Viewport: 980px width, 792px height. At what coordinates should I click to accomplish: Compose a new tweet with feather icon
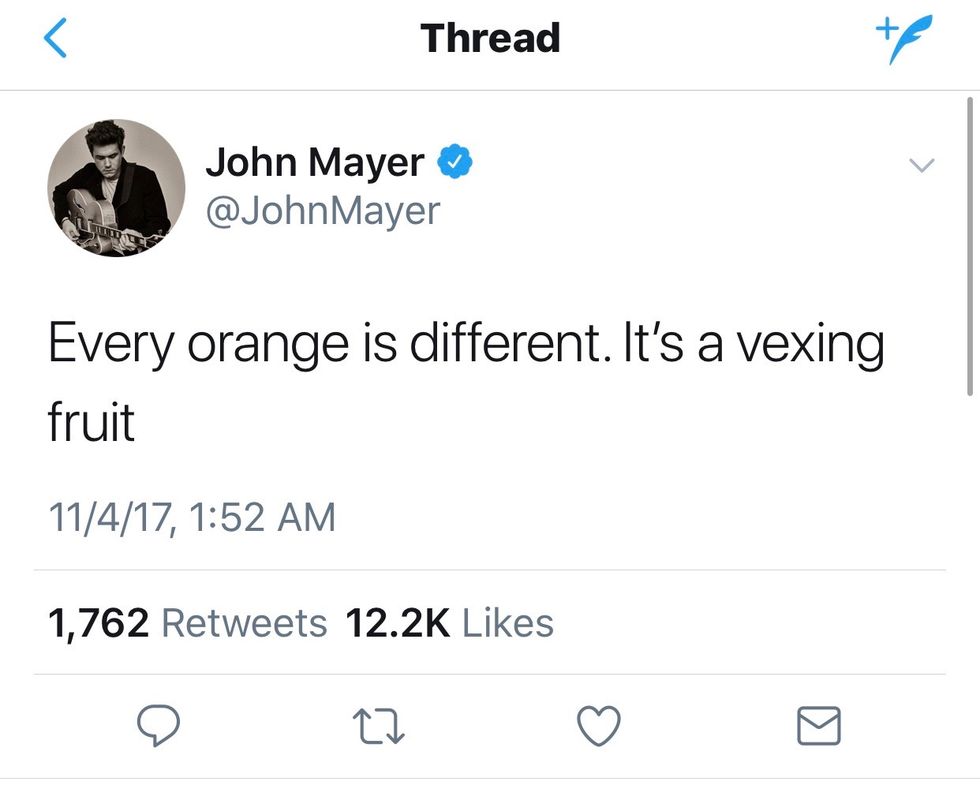pyautogui.click(x=896, y=41)
